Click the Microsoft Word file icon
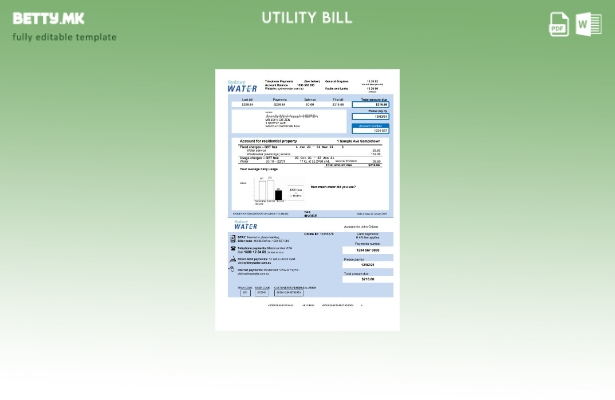Viewport: 615px width, 400px height. [x=589, y=24]
